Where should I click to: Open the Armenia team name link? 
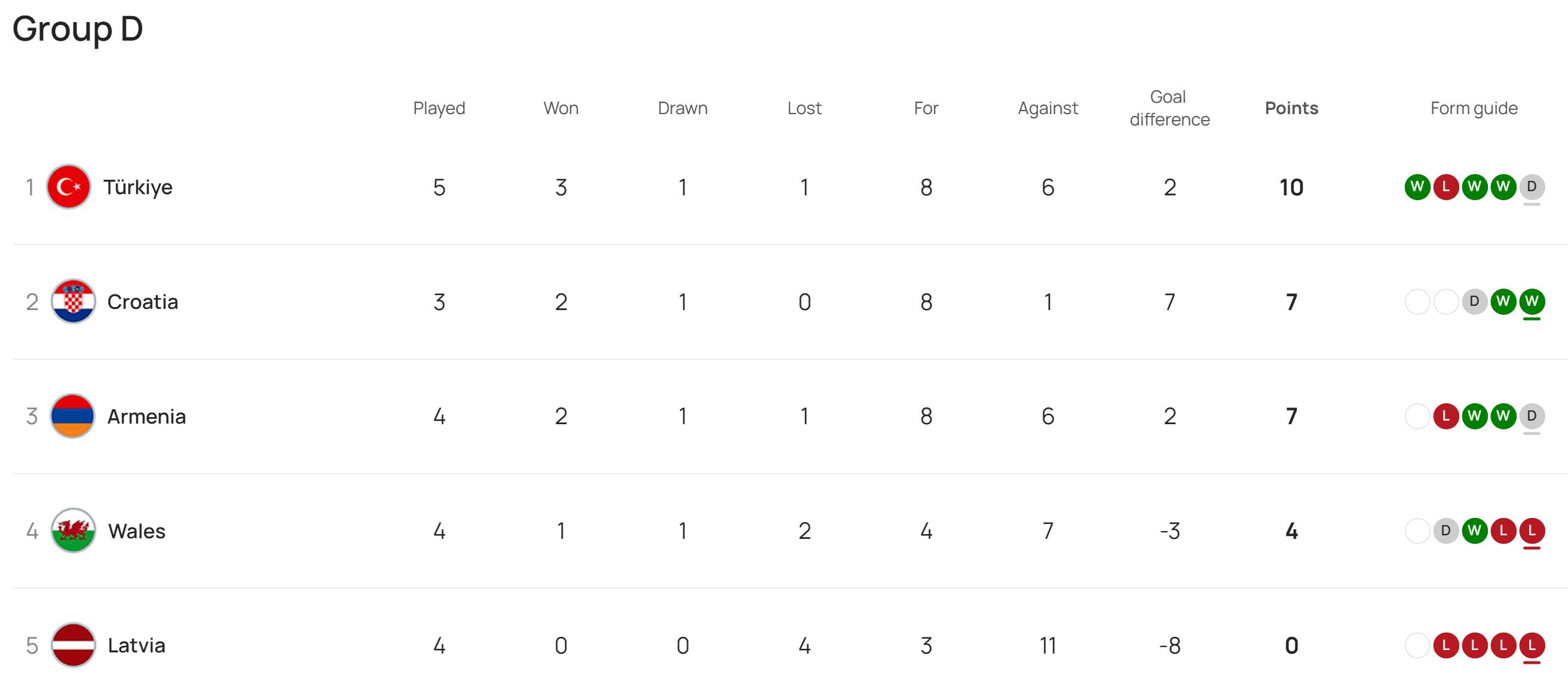click(x=146, y=416)
